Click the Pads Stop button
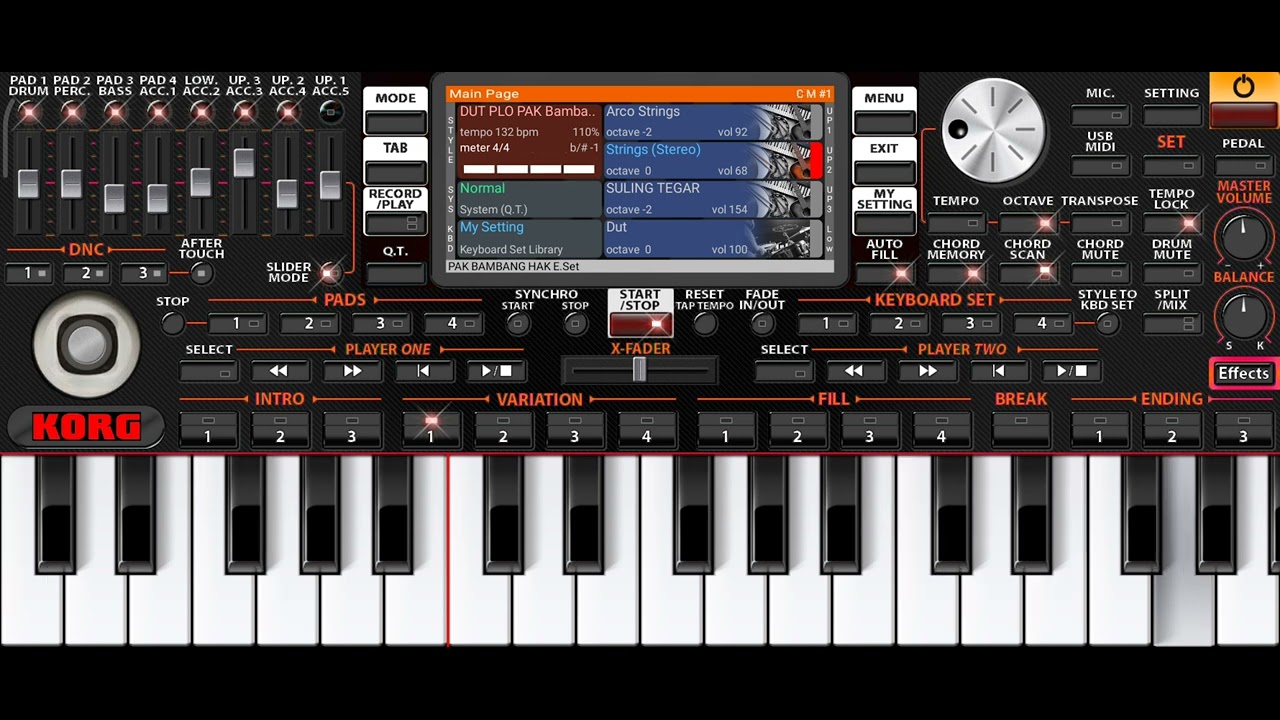1280x720 pixels. pos(173,323)
